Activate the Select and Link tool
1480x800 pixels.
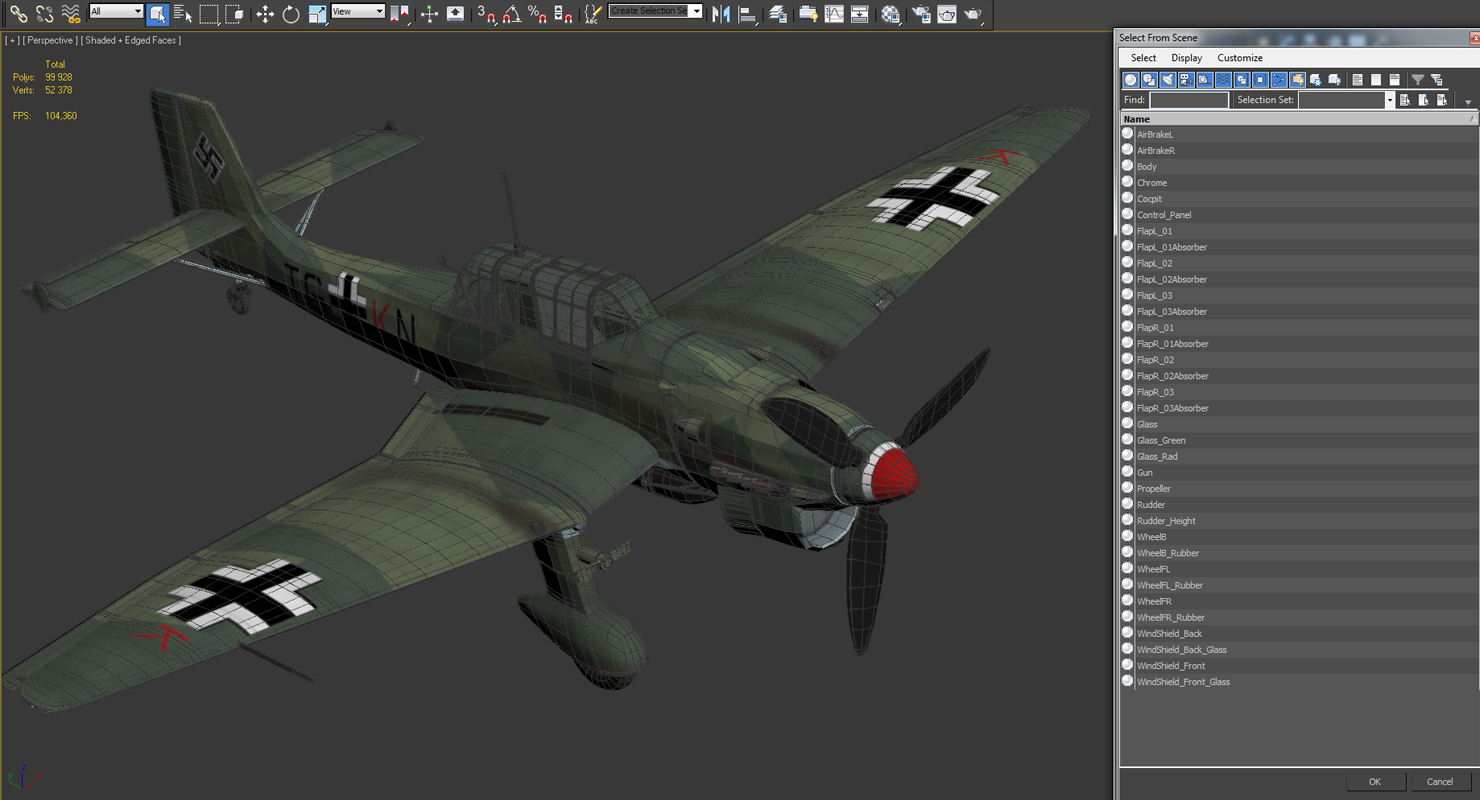pyautogui.click(x=18, y=14)
